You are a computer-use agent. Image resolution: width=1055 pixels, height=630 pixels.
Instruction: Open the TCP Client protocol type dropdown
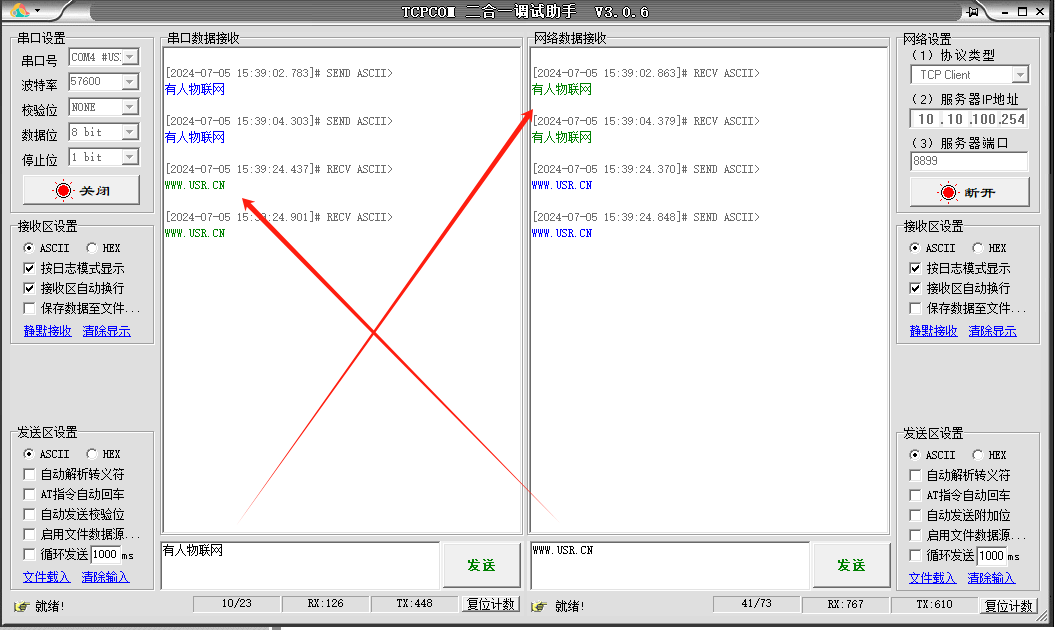(x=1020, y=75)
